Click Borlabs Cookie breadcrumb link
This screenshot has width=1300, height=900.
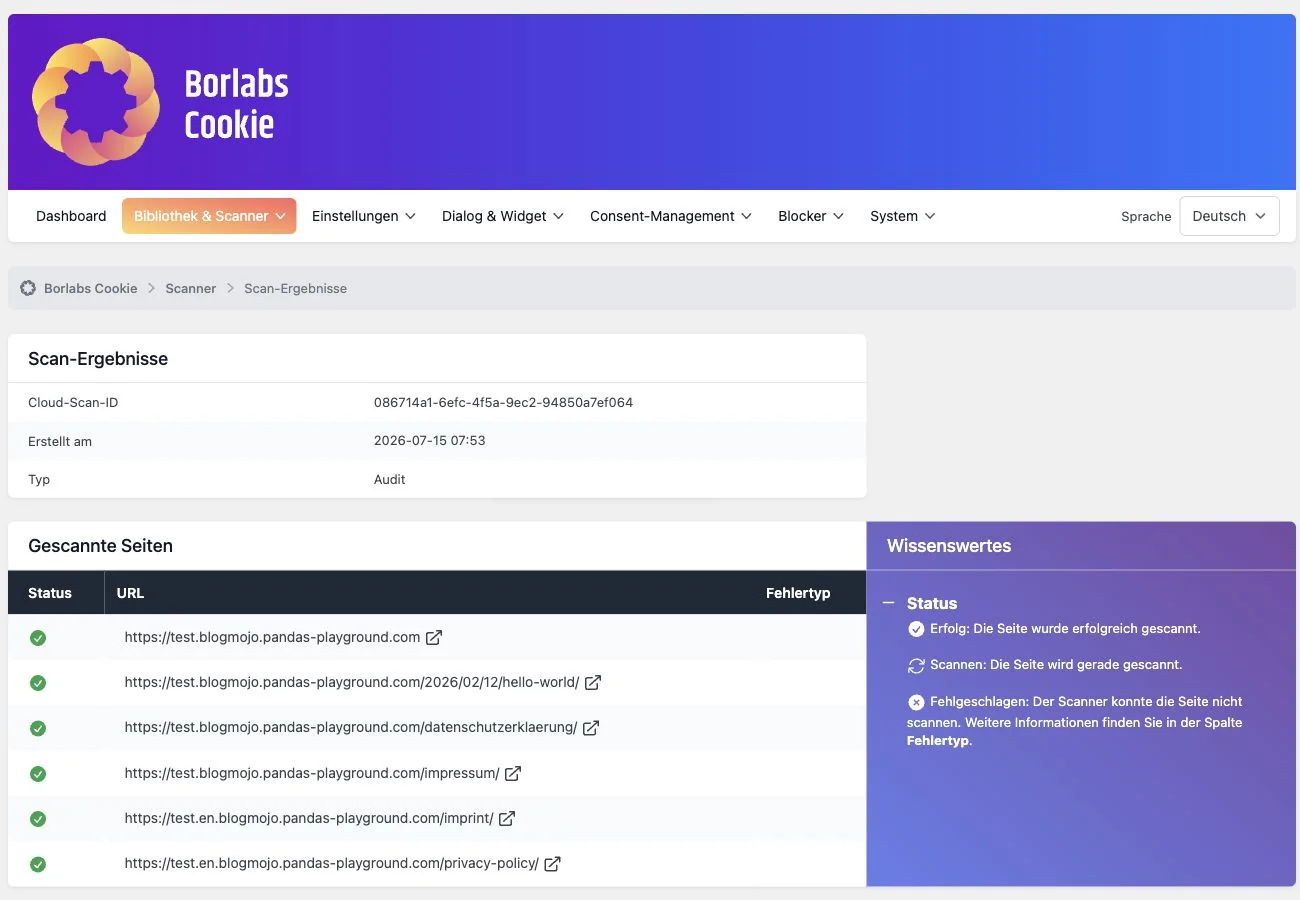[x=91, y=288]
